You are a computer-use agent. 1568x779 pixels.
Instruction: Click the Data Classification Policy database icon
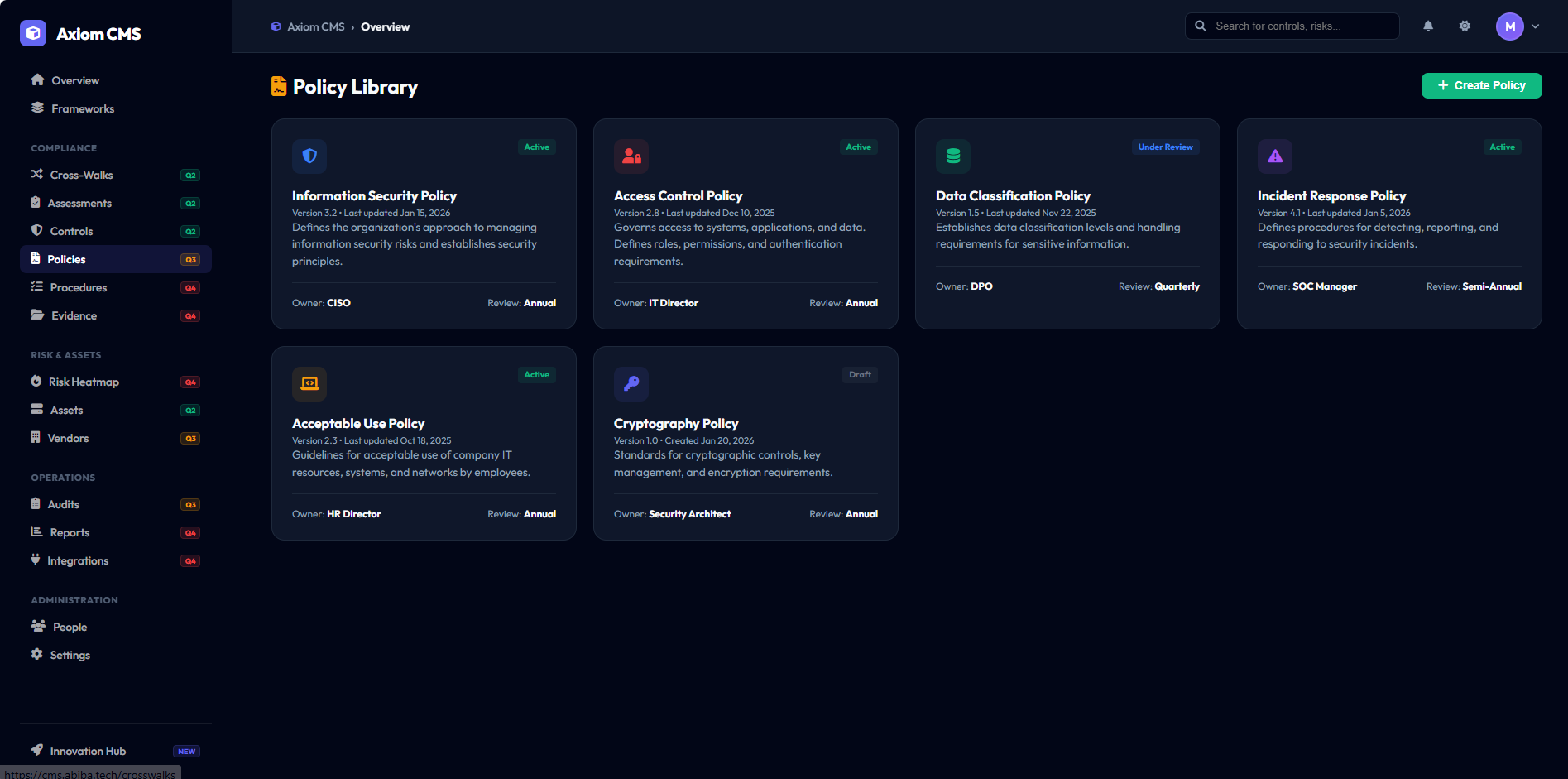(952, 156)
